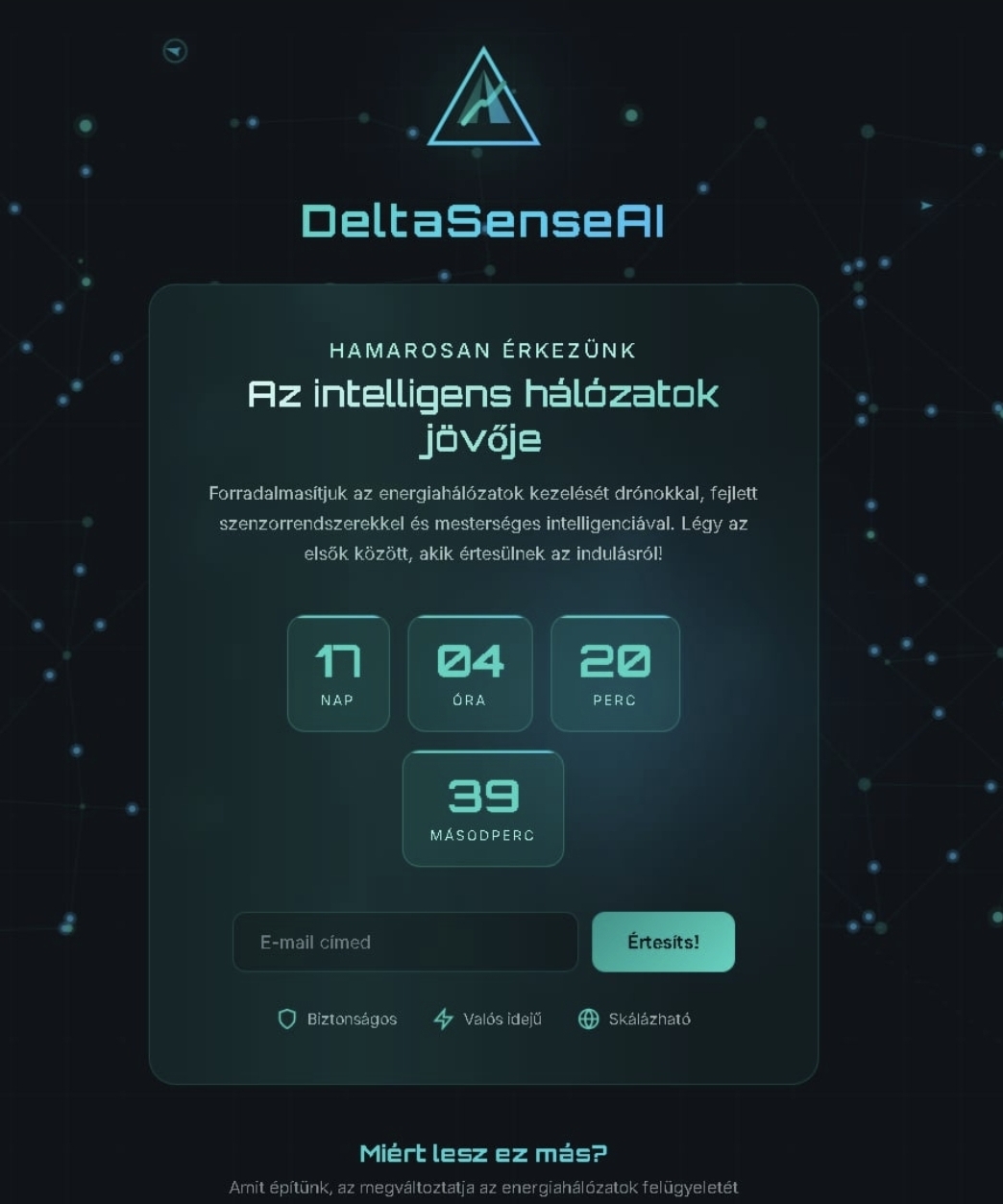The height and width of the screenshot is (1204, 1003).
Task: Click the Biztonságos feature label
Action: (x=352, y=1020)
